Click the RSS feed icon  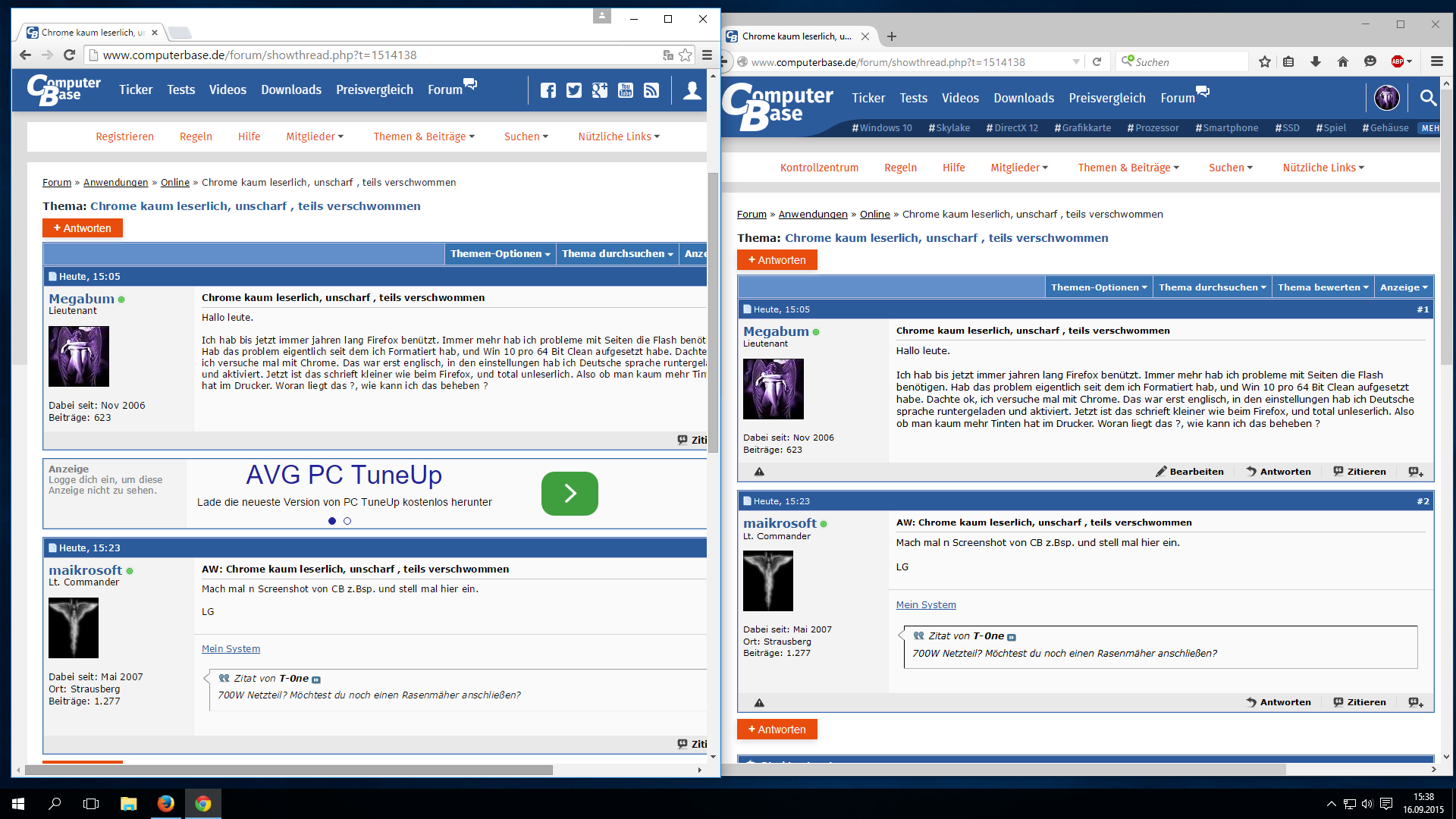[x=651, y=91]
